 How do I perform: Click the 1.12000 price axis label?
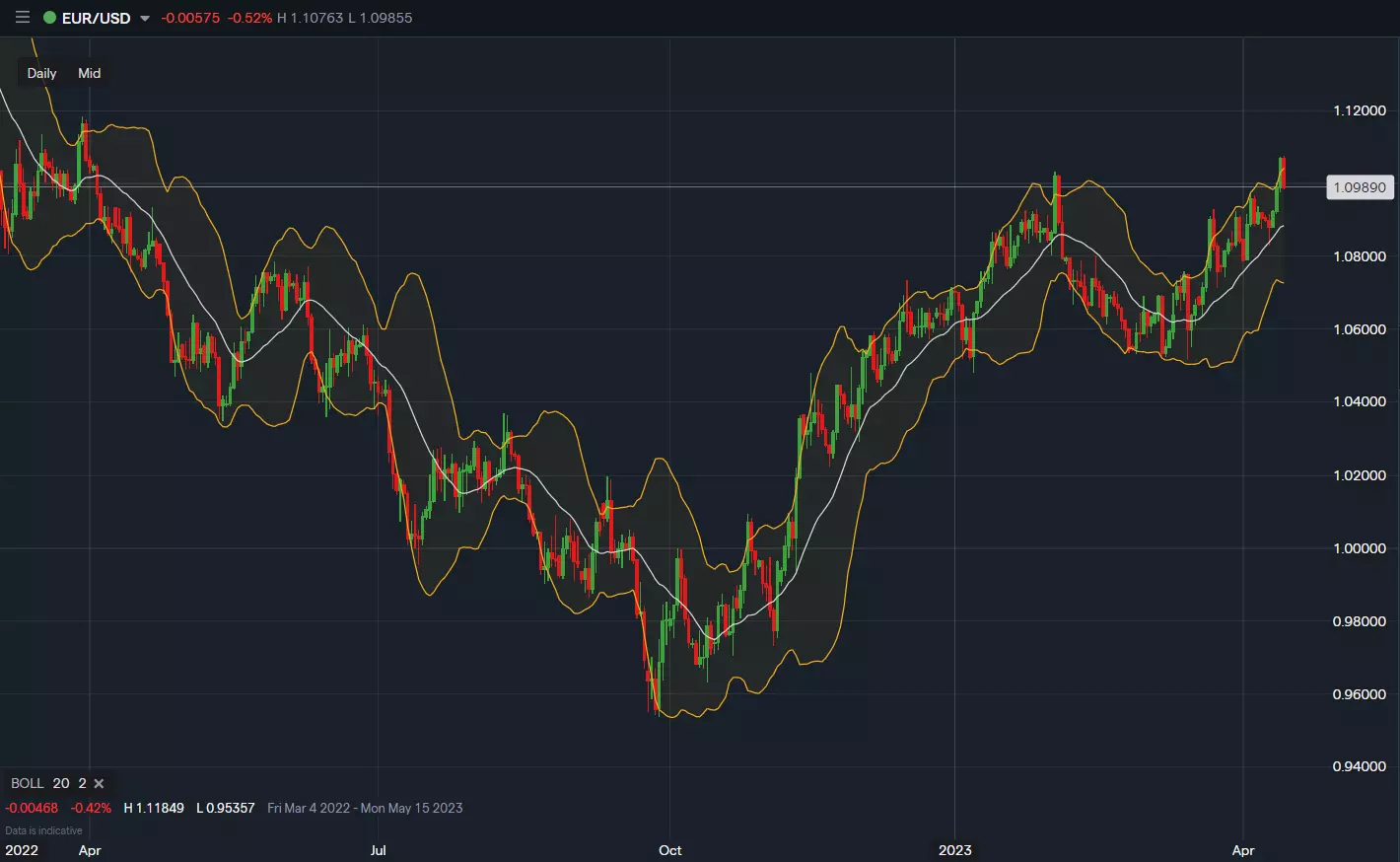click(x=1360, y=110)
